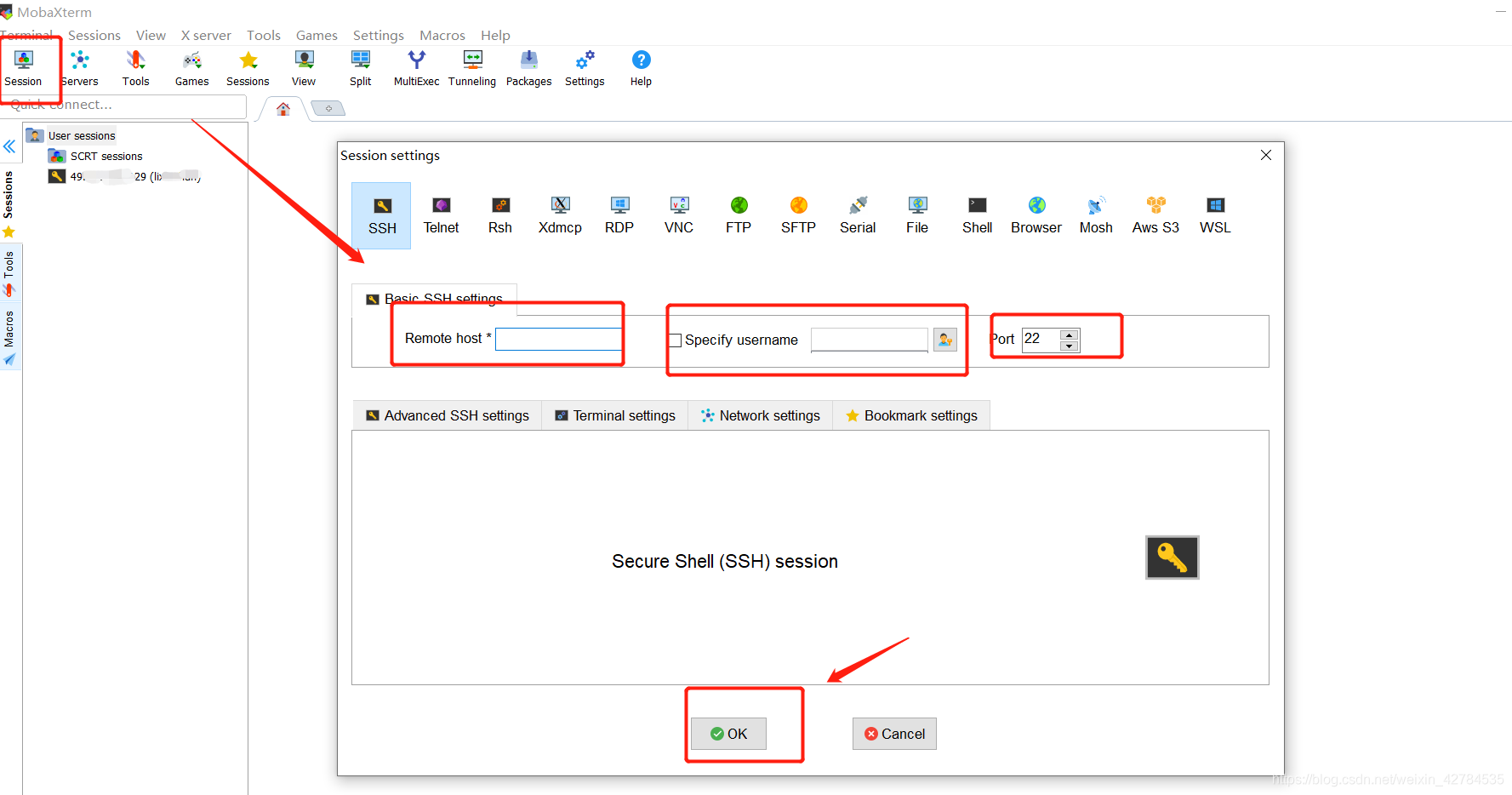This screenshot has height=795, width=1512.
Task: Open the Tools menu in menu bar
Action: click(264, 35)
